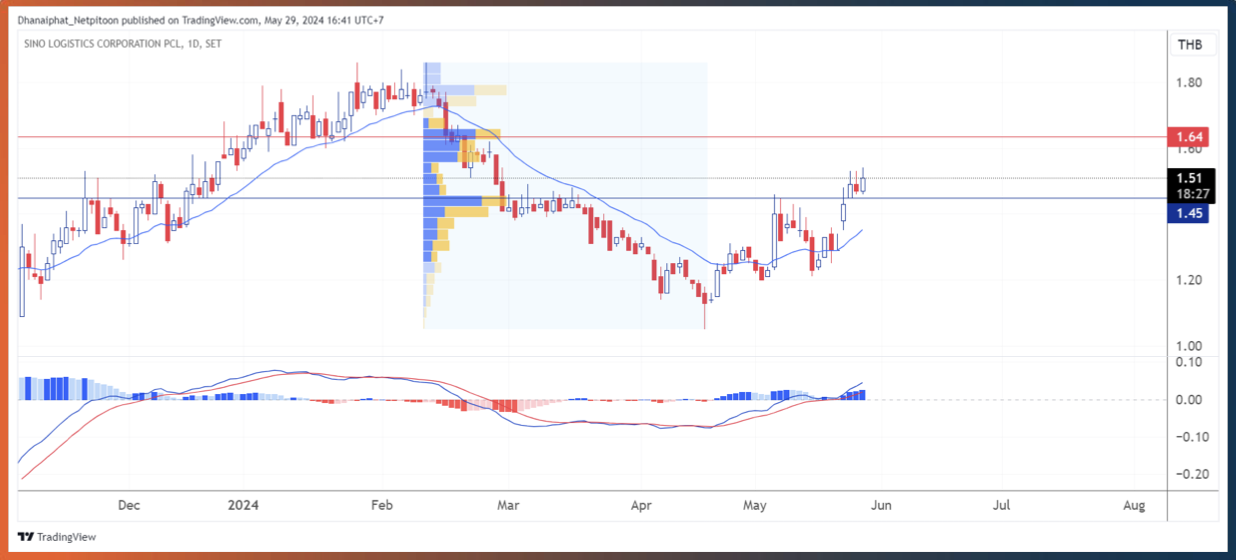Select the blue 1.45 price label
This screenshot has height=560, width=1236.
coord(1188,213)
